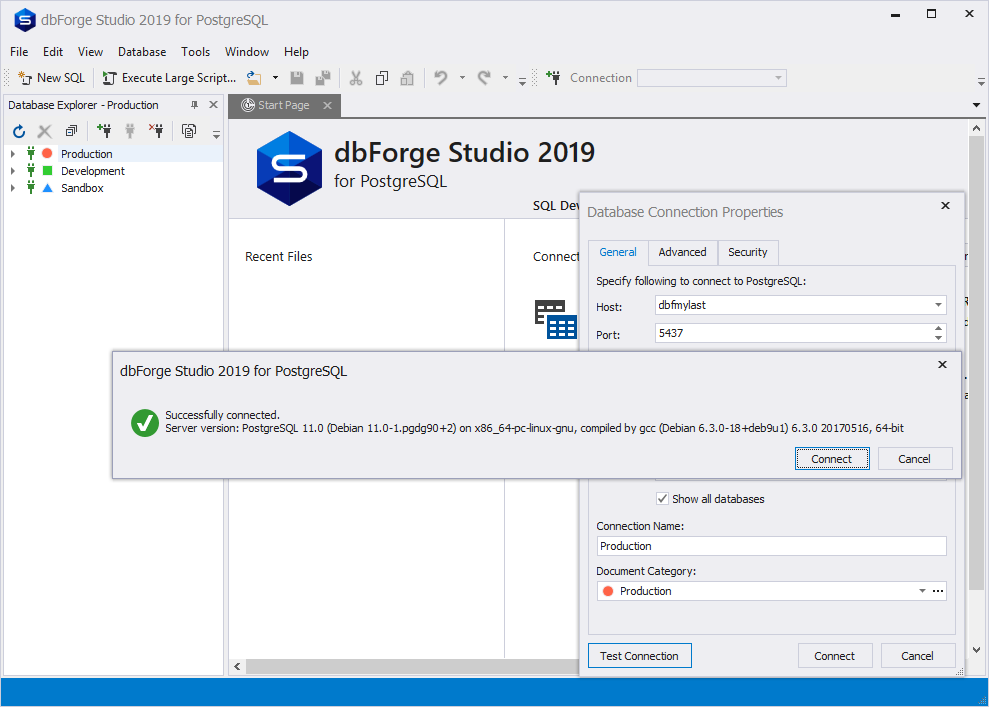Click the New SQL toolbar button
This screenshot has height=707, width=989.
(x=51, y=78)
